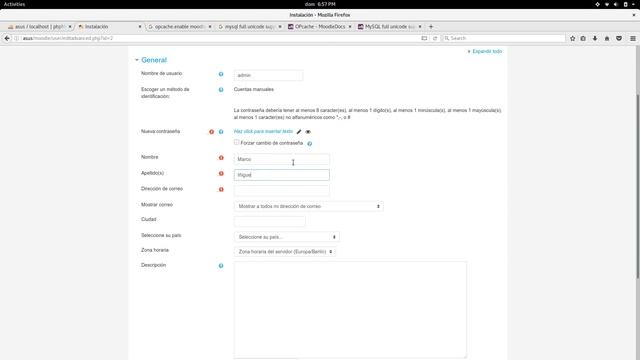Switch to mysql full unicode support search tab
This screenshot has width=640, height=360.
tap(249, 27)
